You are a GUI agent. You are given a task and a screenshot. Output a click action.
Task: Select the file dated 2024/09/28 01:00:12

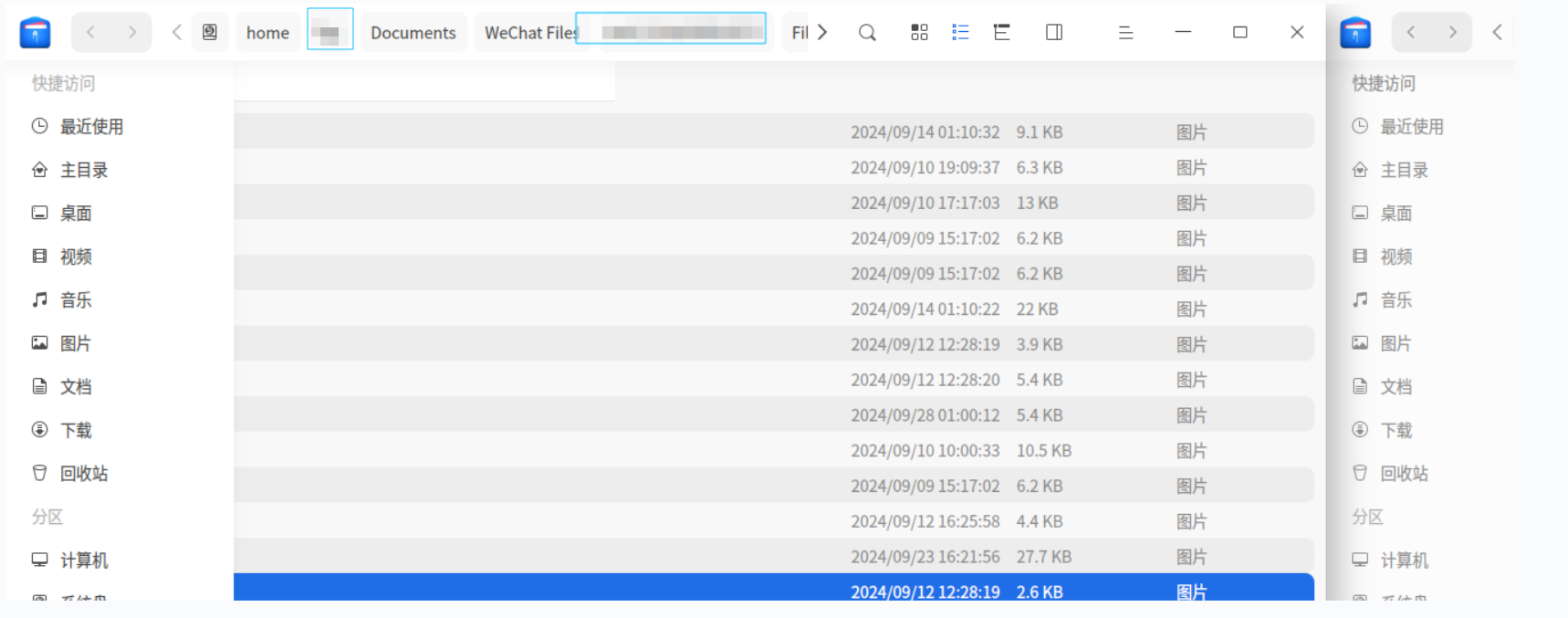pos(774,415)
